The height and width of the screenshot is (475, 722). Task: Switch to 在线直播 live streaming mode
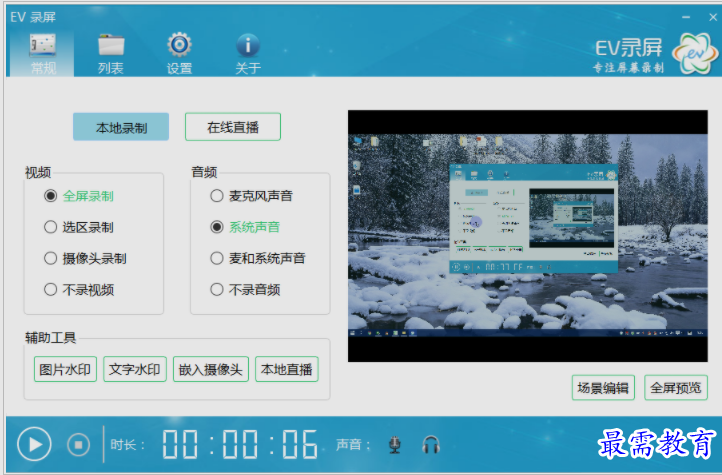pos(233,127)
